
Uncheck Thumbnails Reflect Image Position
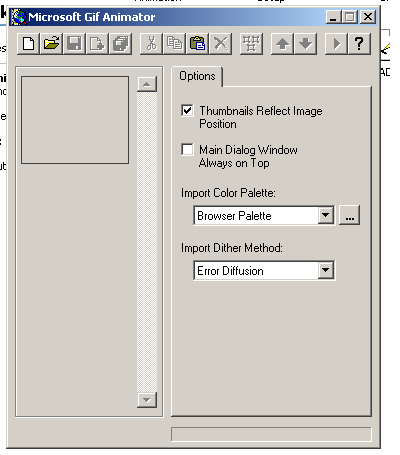[187, 110]
